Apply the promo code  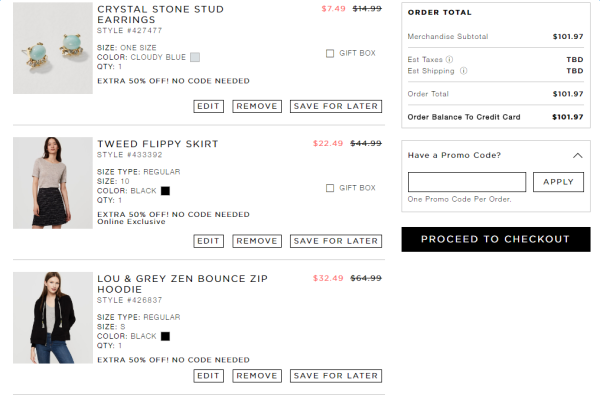pyautogui.click(x=558, y=182)
